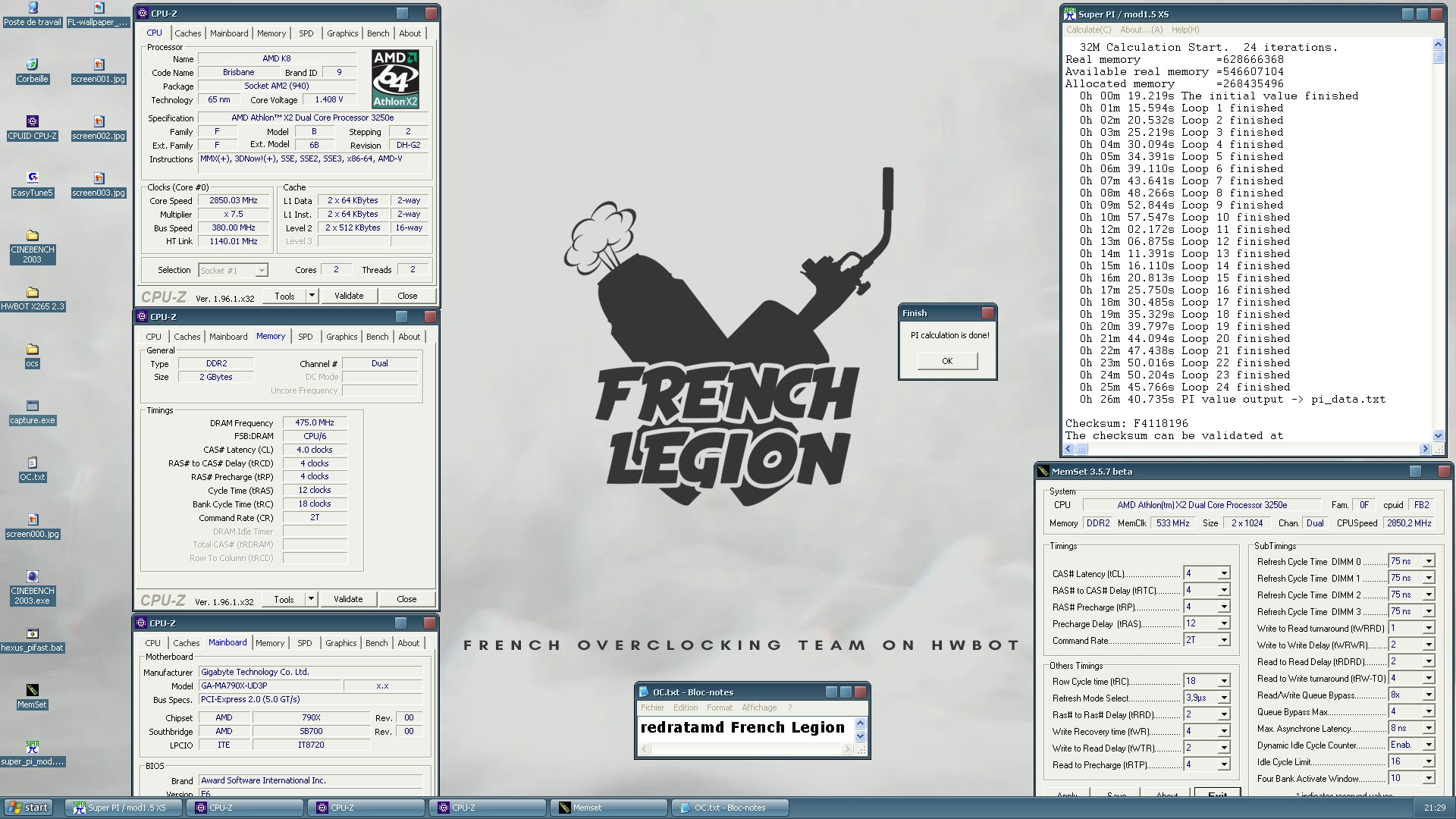
Task: Select capture.exe desktop icon
Action: (32, 413)
